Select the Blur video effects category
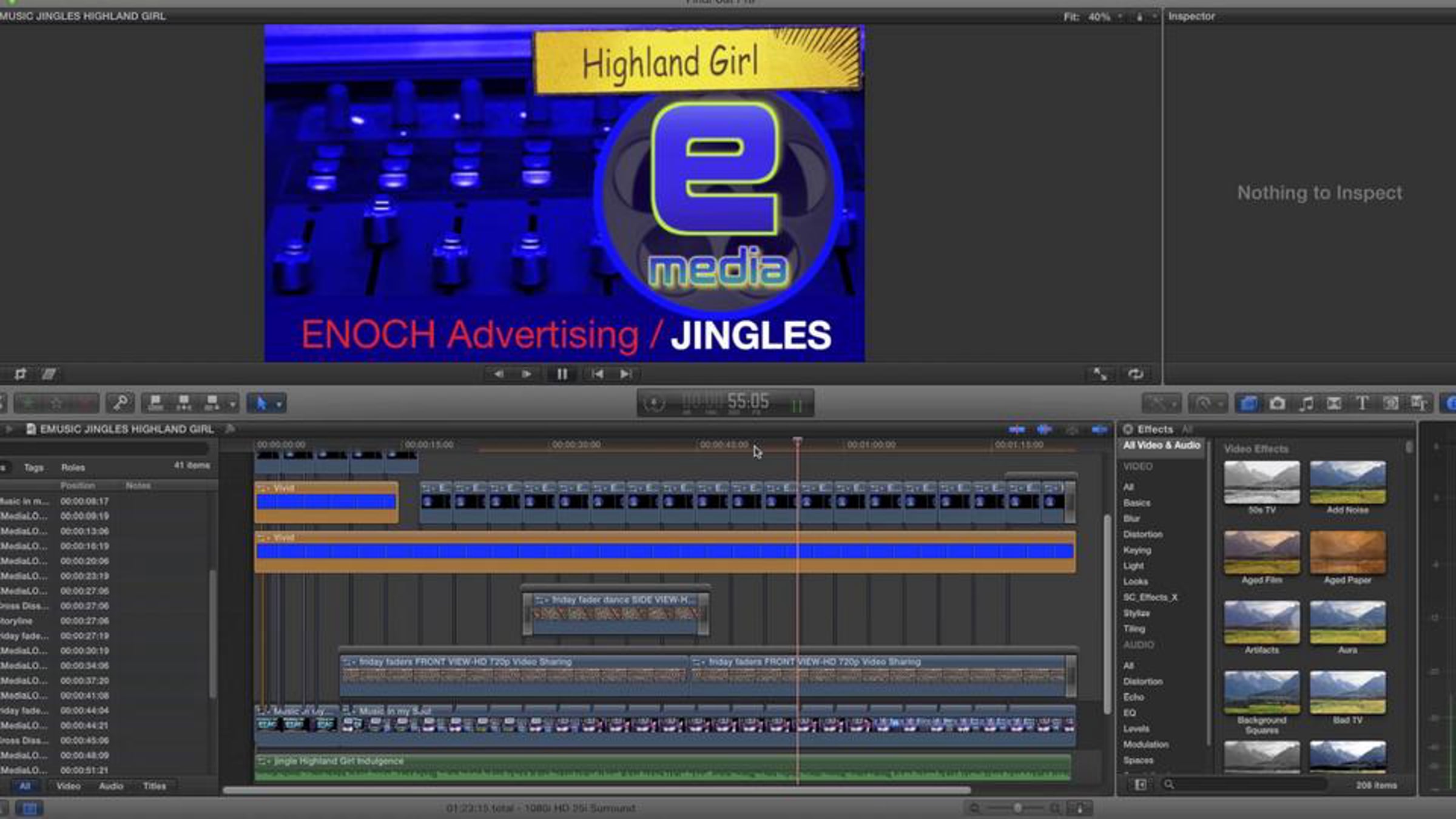Image resolution: width=1456 pixels, height=819 pixels. 1131,518
